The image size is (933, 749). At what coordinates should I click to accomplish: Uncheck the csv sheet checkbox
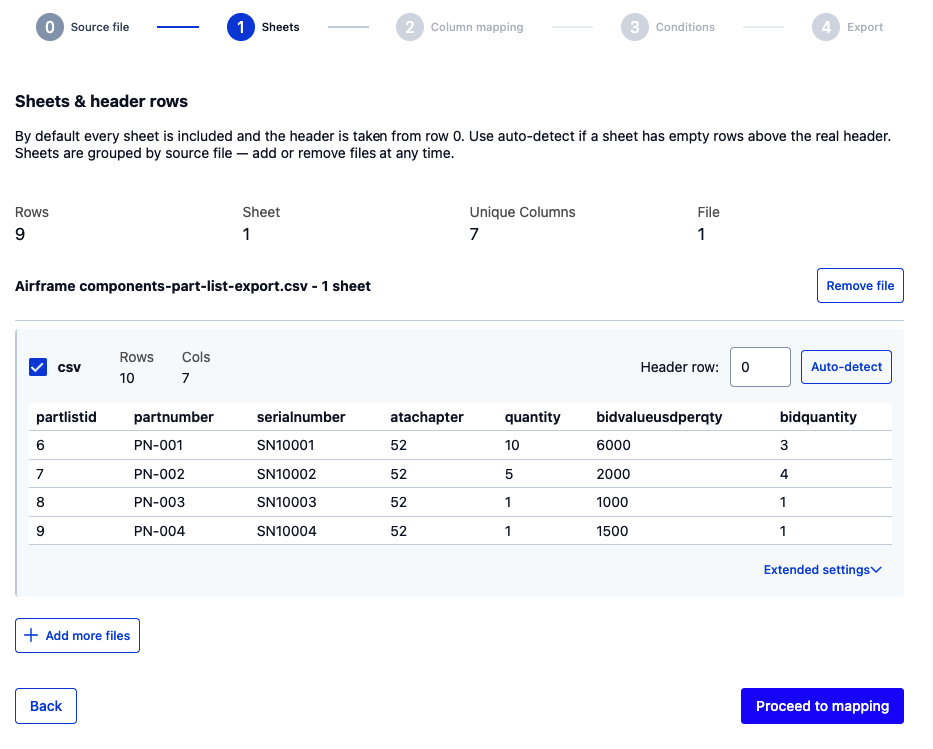click(x=38, y=367)
